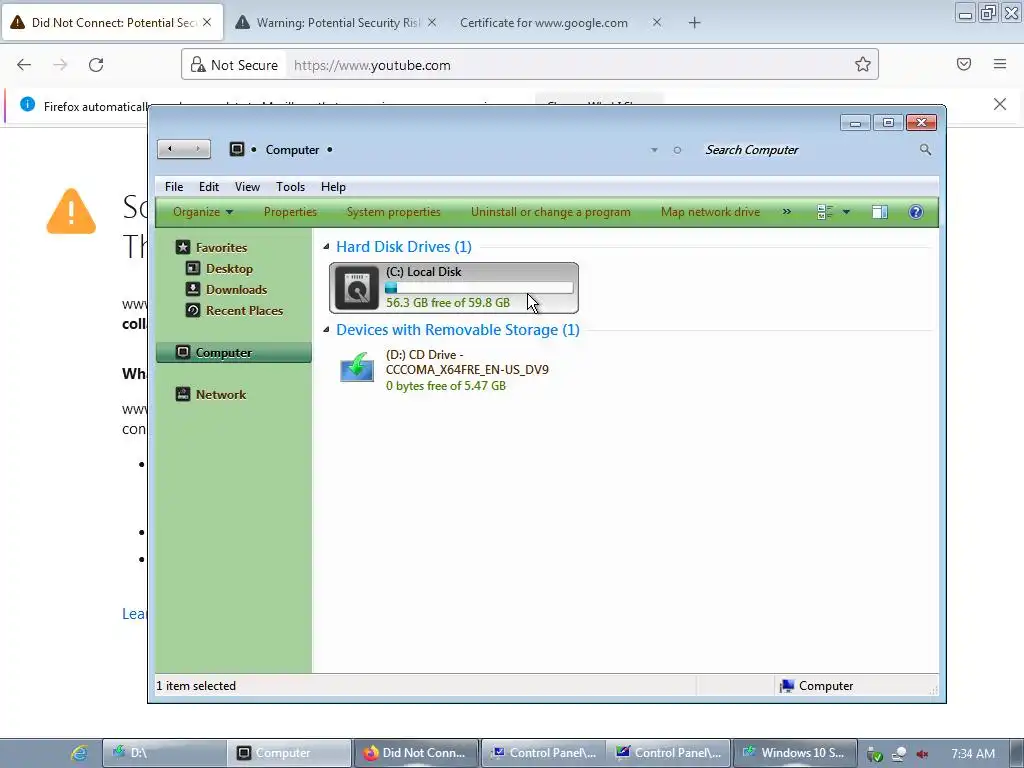Open the Tools menu
The height and width of the screenshot is (768, 1024).
pyautogui.click(x=290, y=187)
